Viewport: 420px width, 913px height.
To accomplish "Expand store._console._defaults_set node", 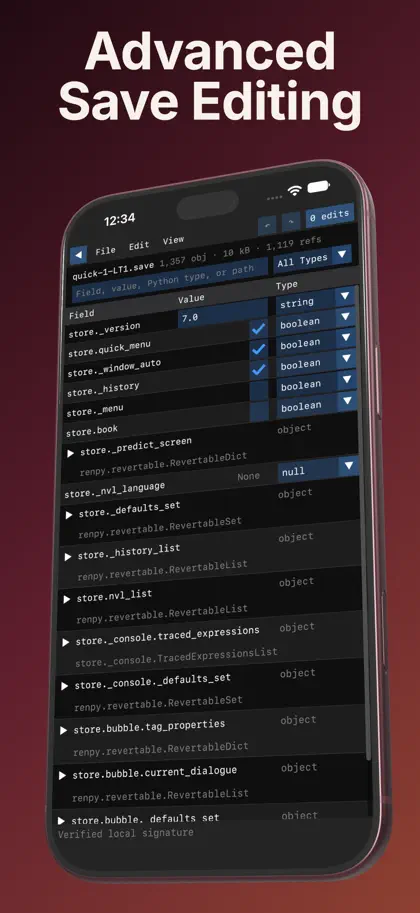I will [x=64, y=686].
